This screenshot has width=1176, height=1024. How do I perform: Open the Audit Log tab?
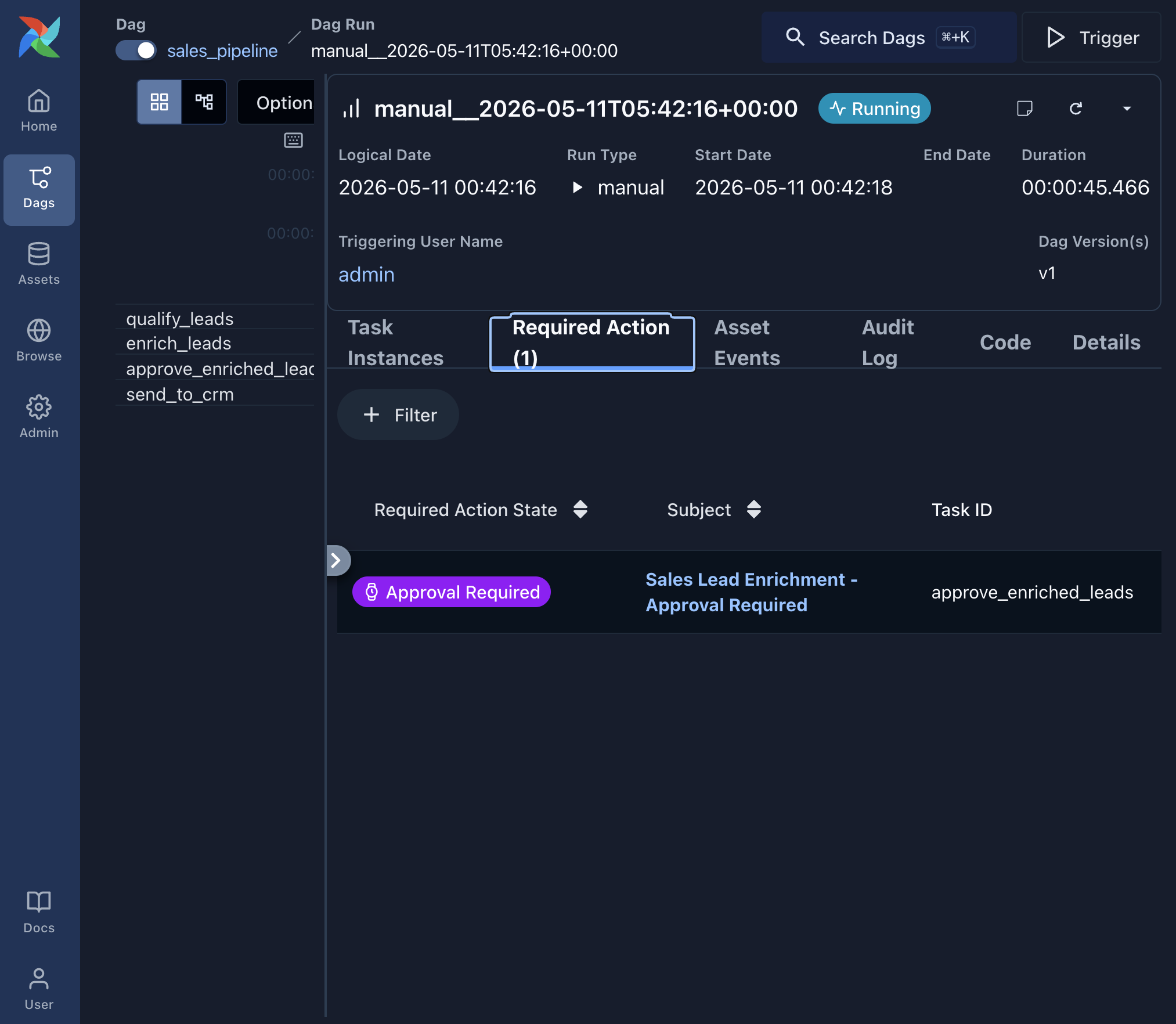(x=888, y=342)
